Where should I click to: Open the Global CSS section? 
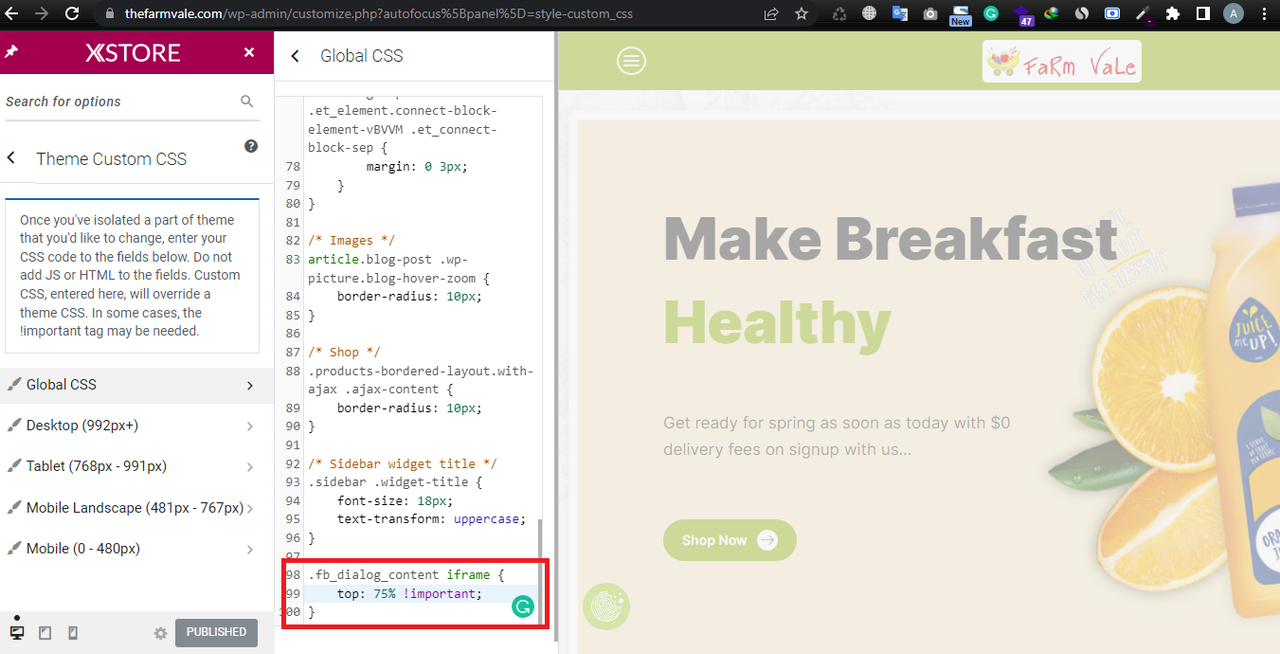[x=137, y=384]
